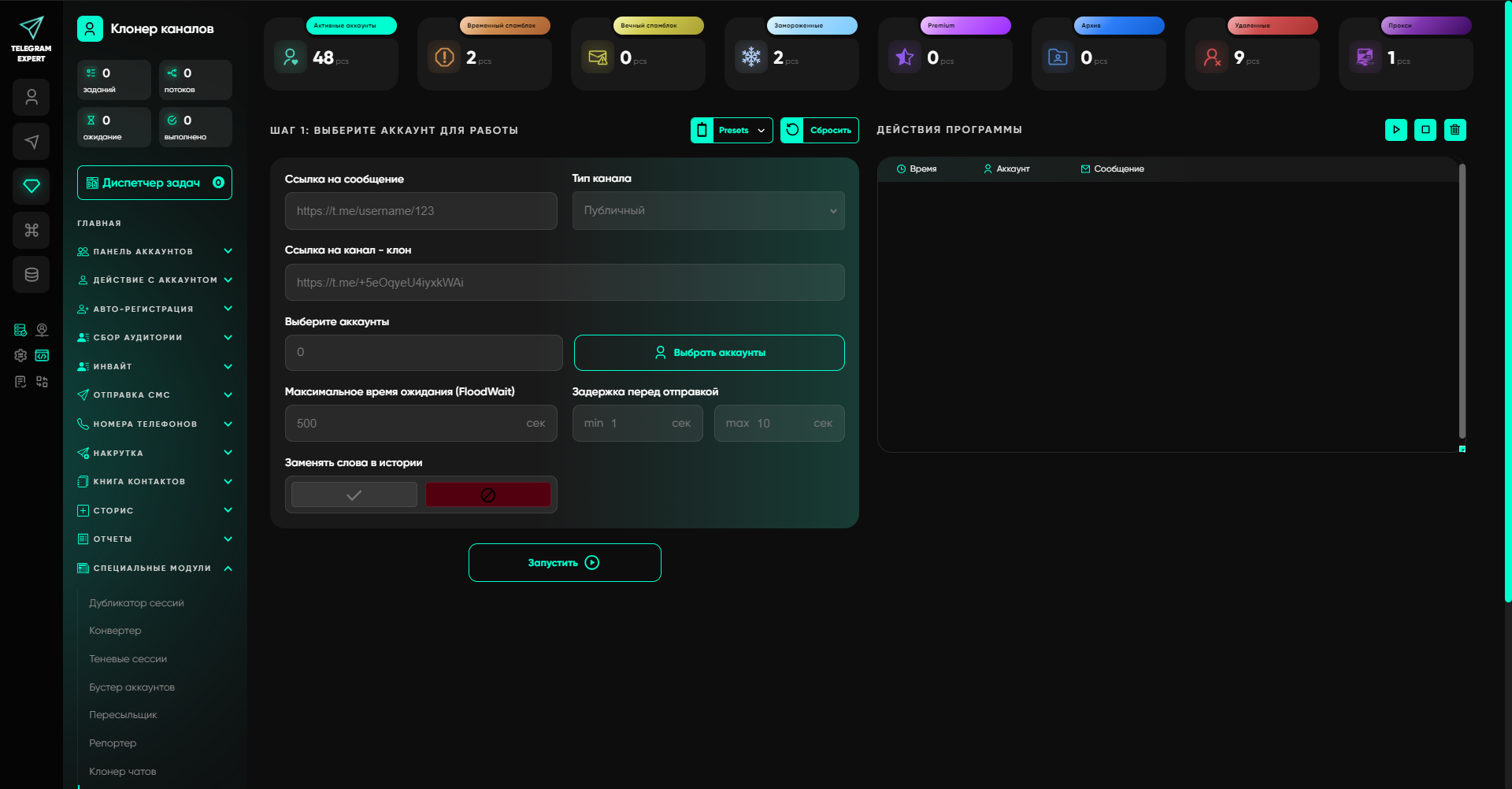Image resolution: width=1512 pixels, height=789 pixels.
Task: Click the Ссылка на сообщение input field
Action: coord(421,211)
